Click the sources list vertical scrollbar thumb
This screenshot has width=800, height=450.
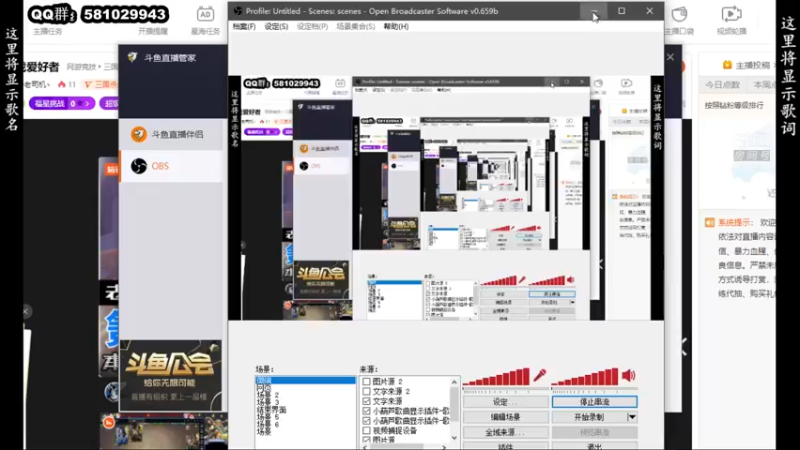pos(454,404)
